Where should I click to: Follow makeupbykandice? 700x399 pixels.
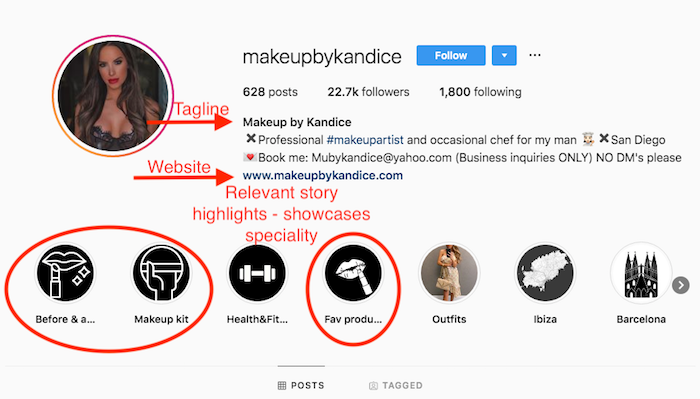coord(451,55)
